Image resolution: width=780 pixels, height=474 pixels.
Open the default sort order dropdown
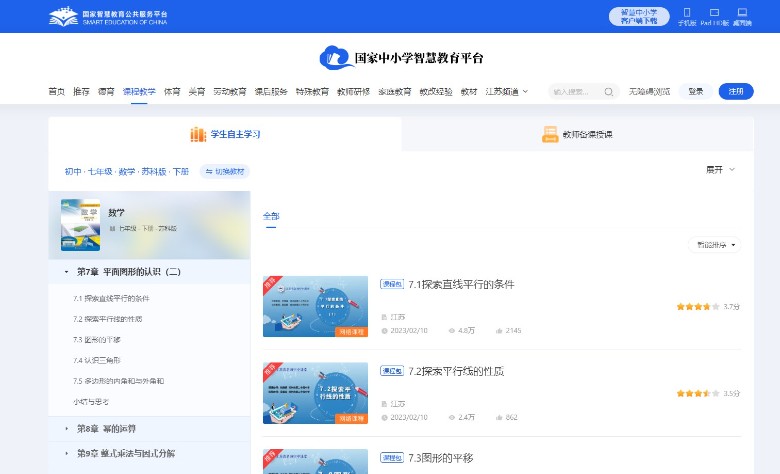coord(715,244)
